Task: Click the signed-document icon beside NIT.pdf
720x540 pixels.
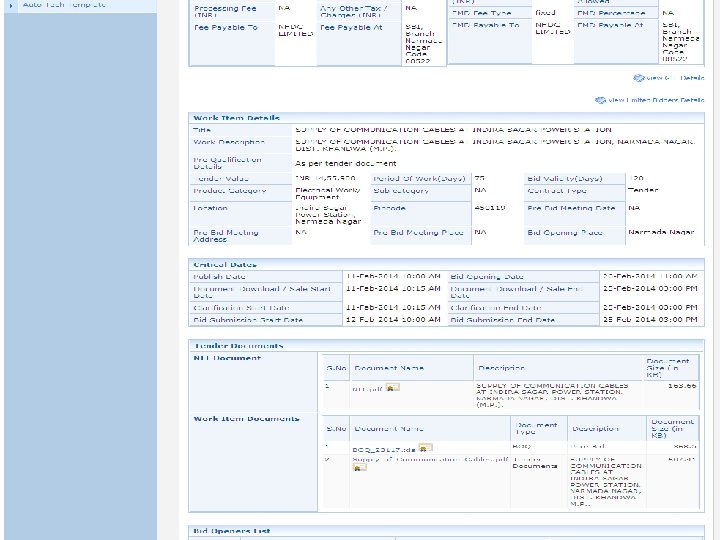Action: (x=392, y=388)
